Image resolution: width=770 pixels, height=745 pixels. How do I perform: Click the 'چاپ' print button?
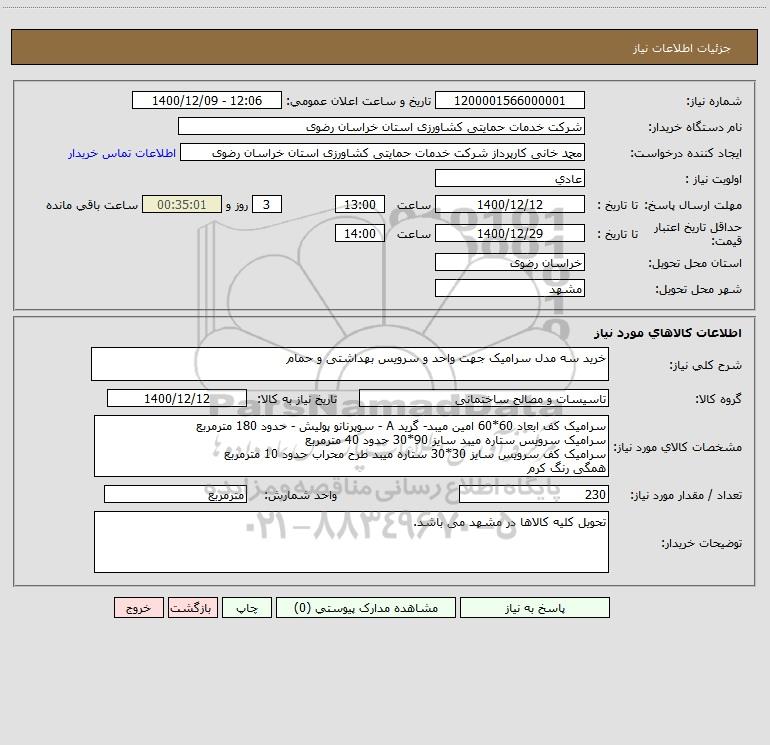247,607
